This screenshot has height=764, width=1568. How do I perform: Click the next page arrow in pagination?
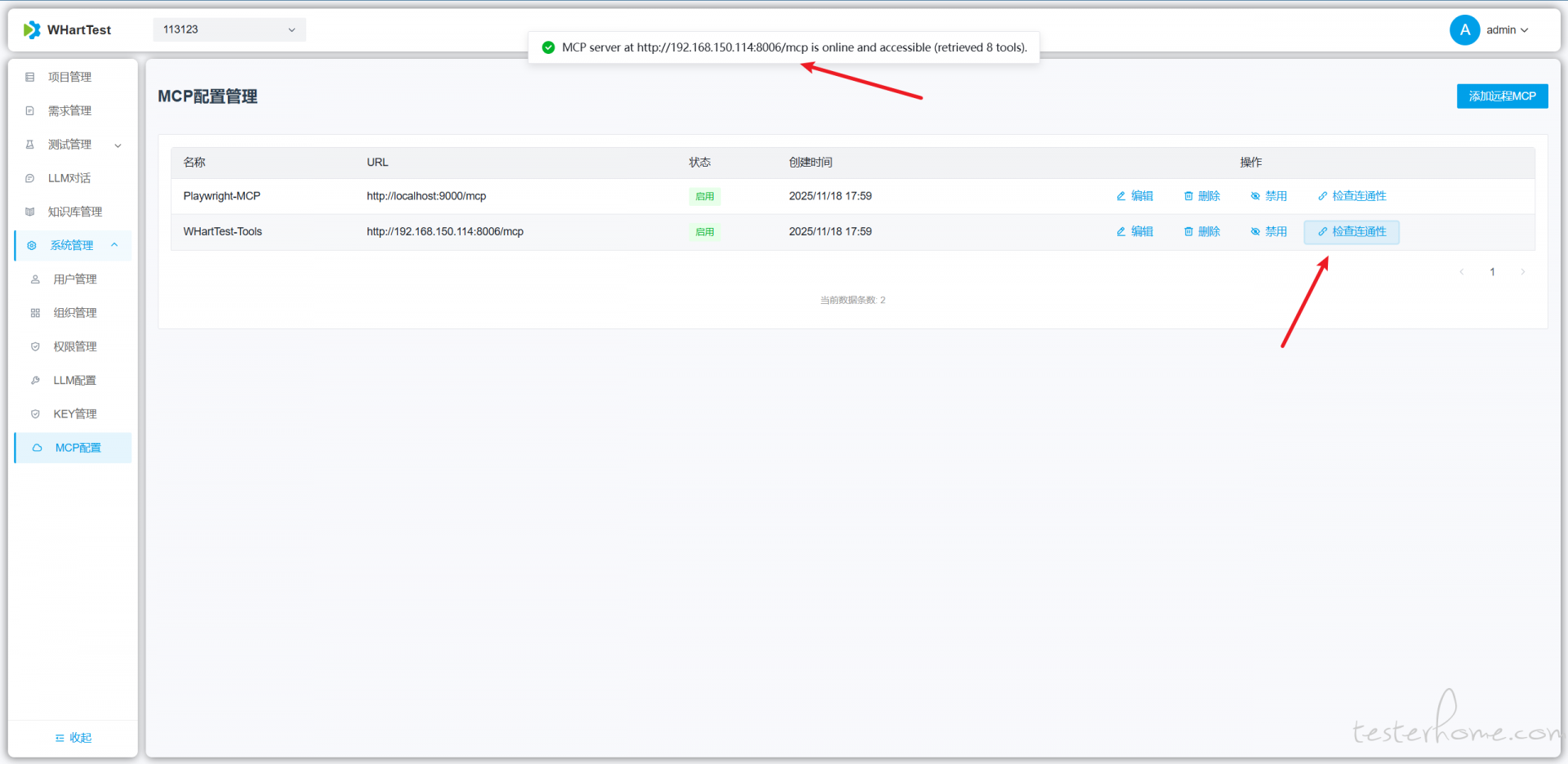1522,272
